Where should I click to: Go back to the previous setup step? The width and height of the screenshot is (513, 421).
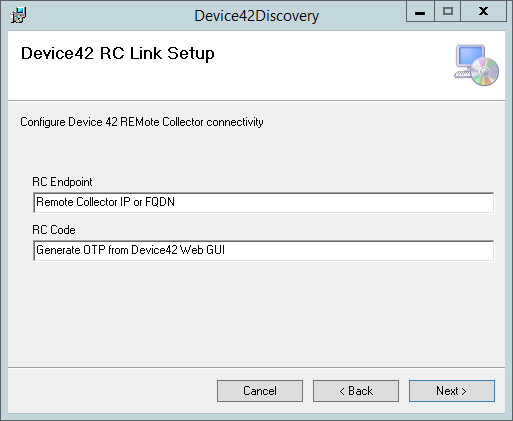[x=356, y=391]
